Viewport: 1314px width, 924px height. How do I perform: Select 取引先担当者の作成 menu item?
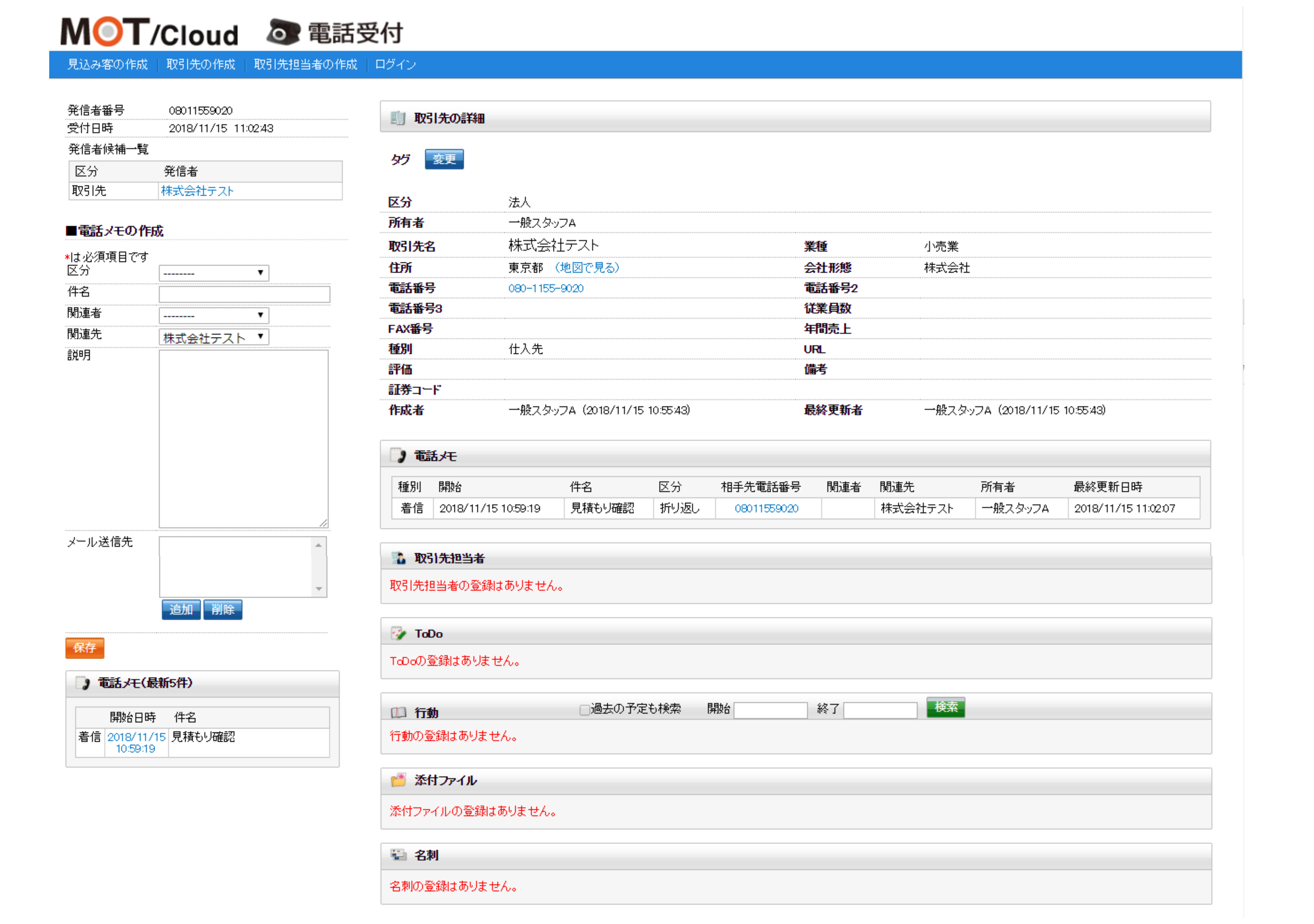305,64
